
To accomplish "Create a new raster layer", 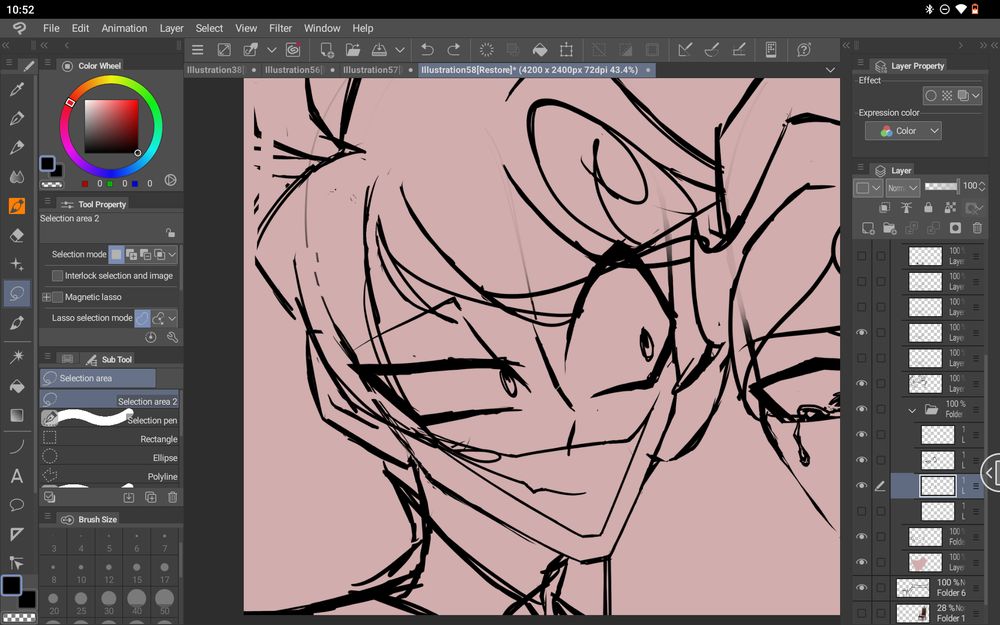I will (x=868, y=228).
